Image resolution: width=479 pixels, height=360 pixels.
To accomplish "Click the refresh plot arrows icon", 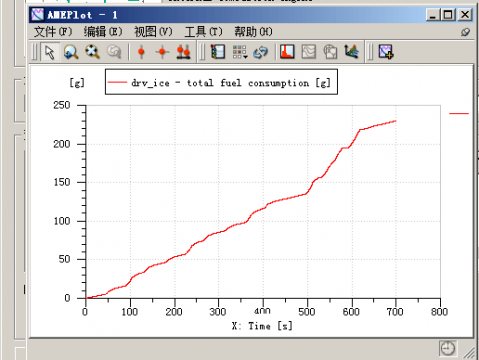I will (260, 52).
